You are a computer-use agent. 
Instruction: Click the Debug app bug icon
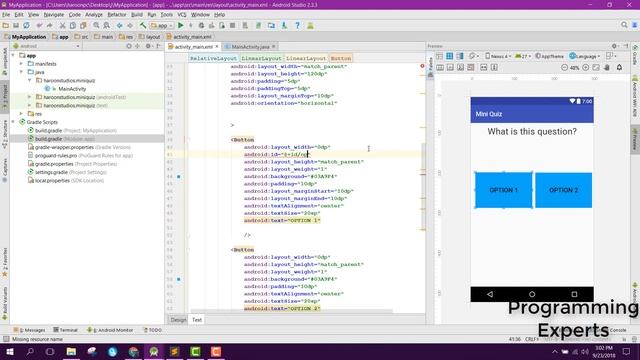tap(201, 25)
